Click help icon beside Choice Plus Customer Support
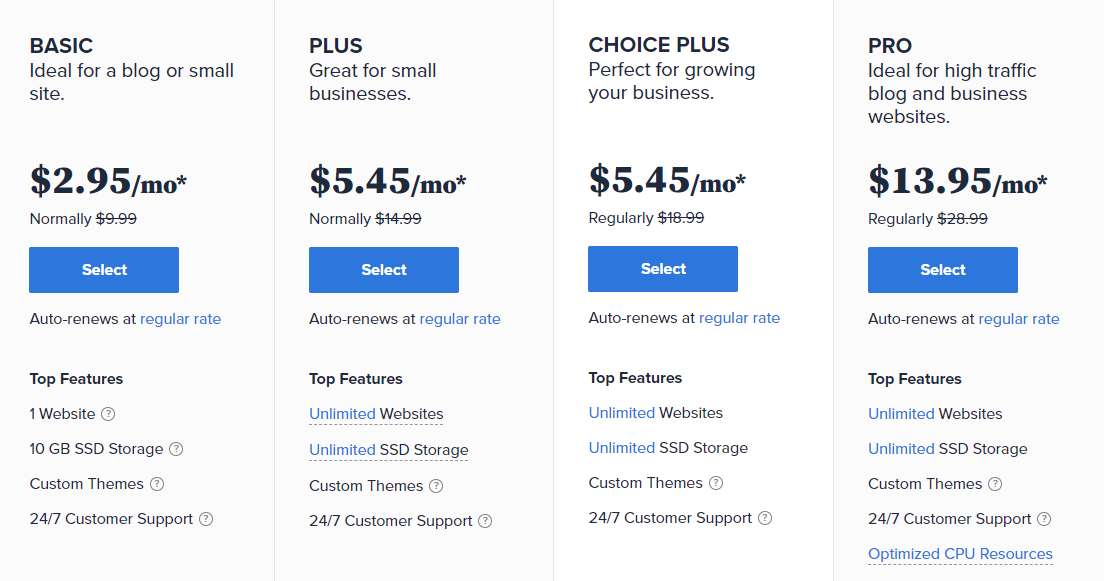Image resolution: width=1104 pixels, height=581 pixels. [x=765, y=518]
